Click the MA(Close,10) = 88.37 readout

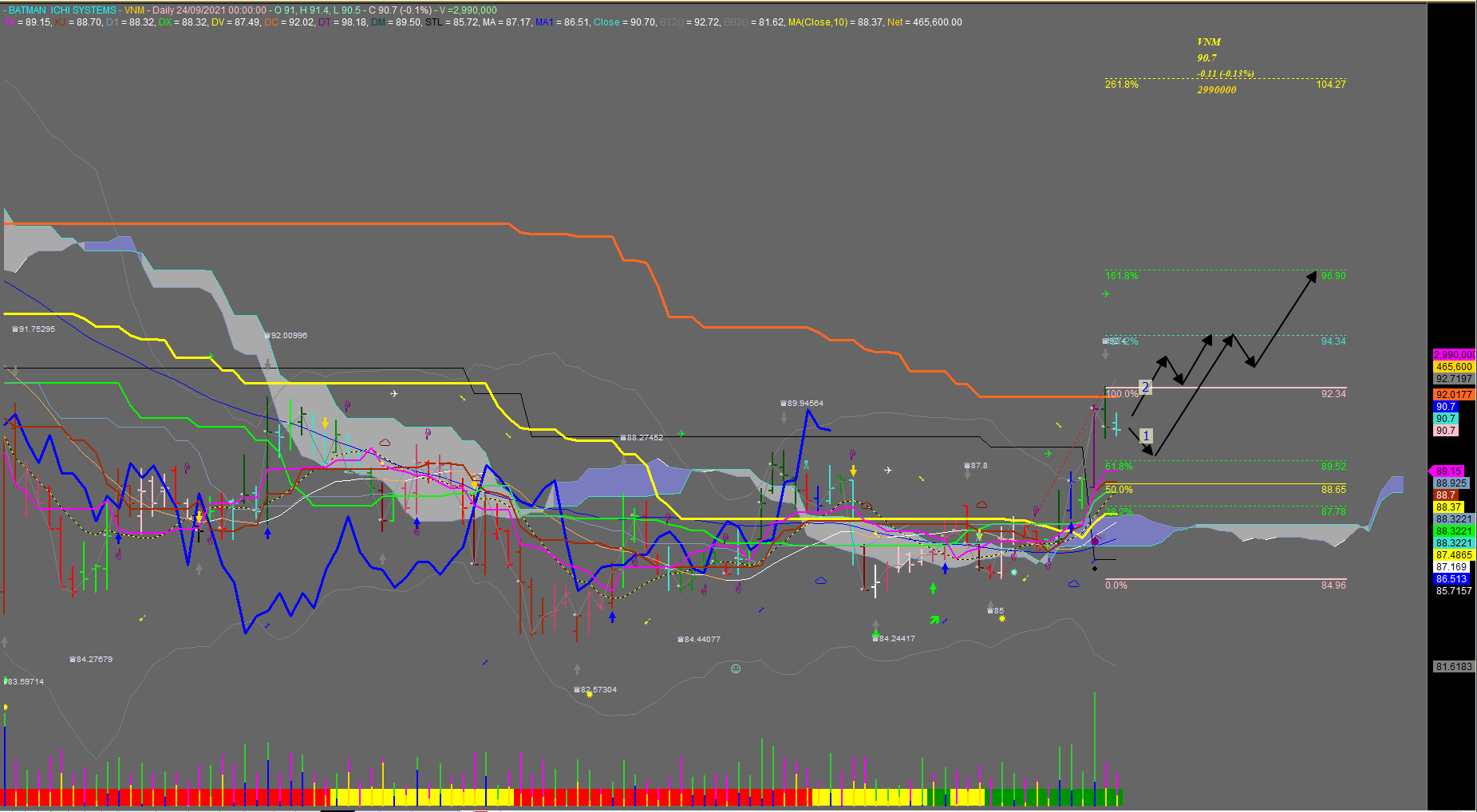835,22
